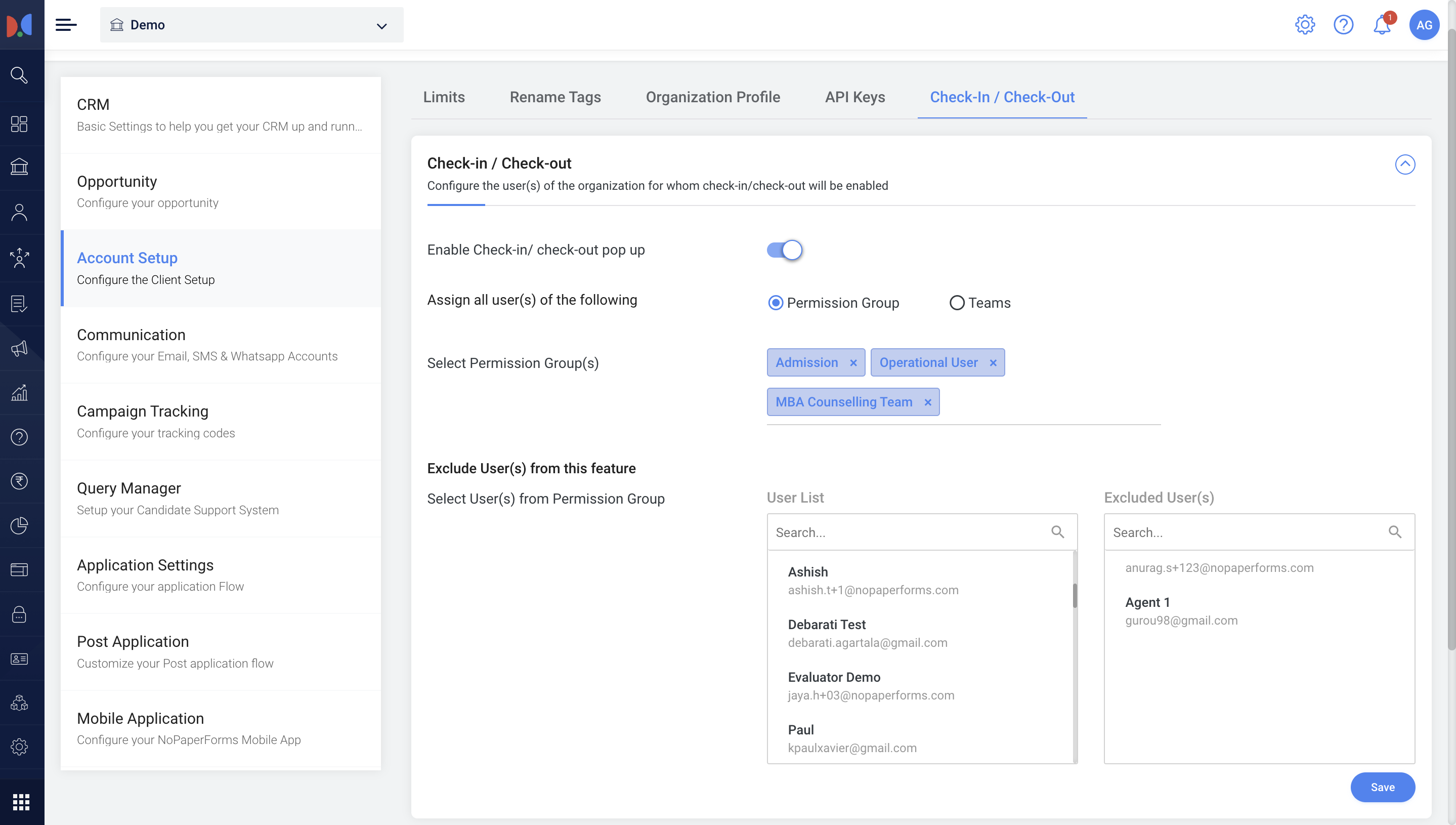Remove MBA Counselling Team tag
The height and width of the screenshot is (825, 1456).
coord(928,402)
